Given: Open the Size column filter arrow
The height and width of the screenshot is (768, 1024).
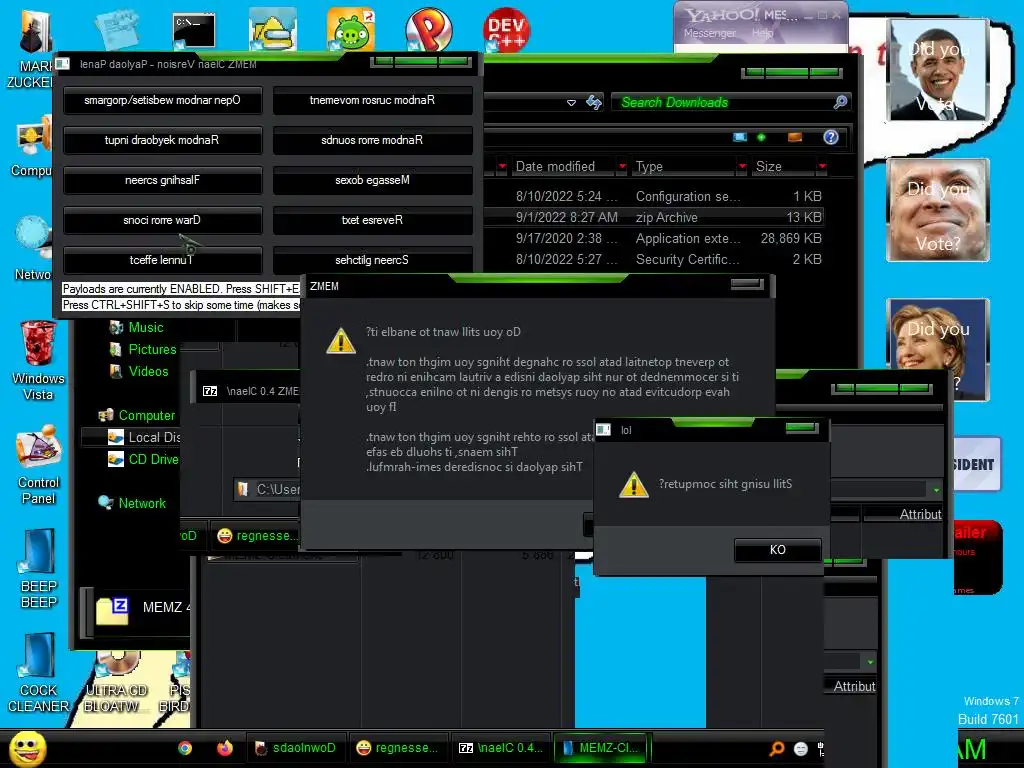Looking at the screenshot, I should [822, 167].
